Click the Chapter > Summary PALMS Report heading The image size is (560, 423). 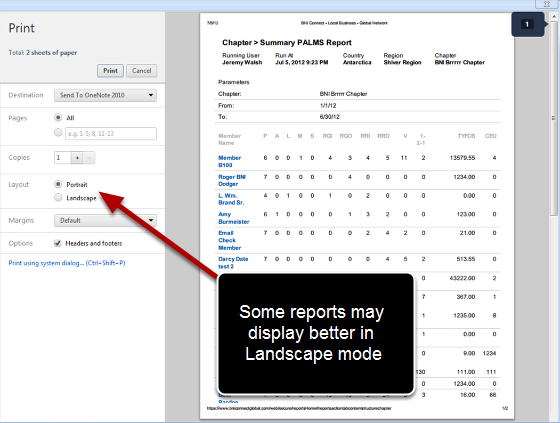[287, 43]
